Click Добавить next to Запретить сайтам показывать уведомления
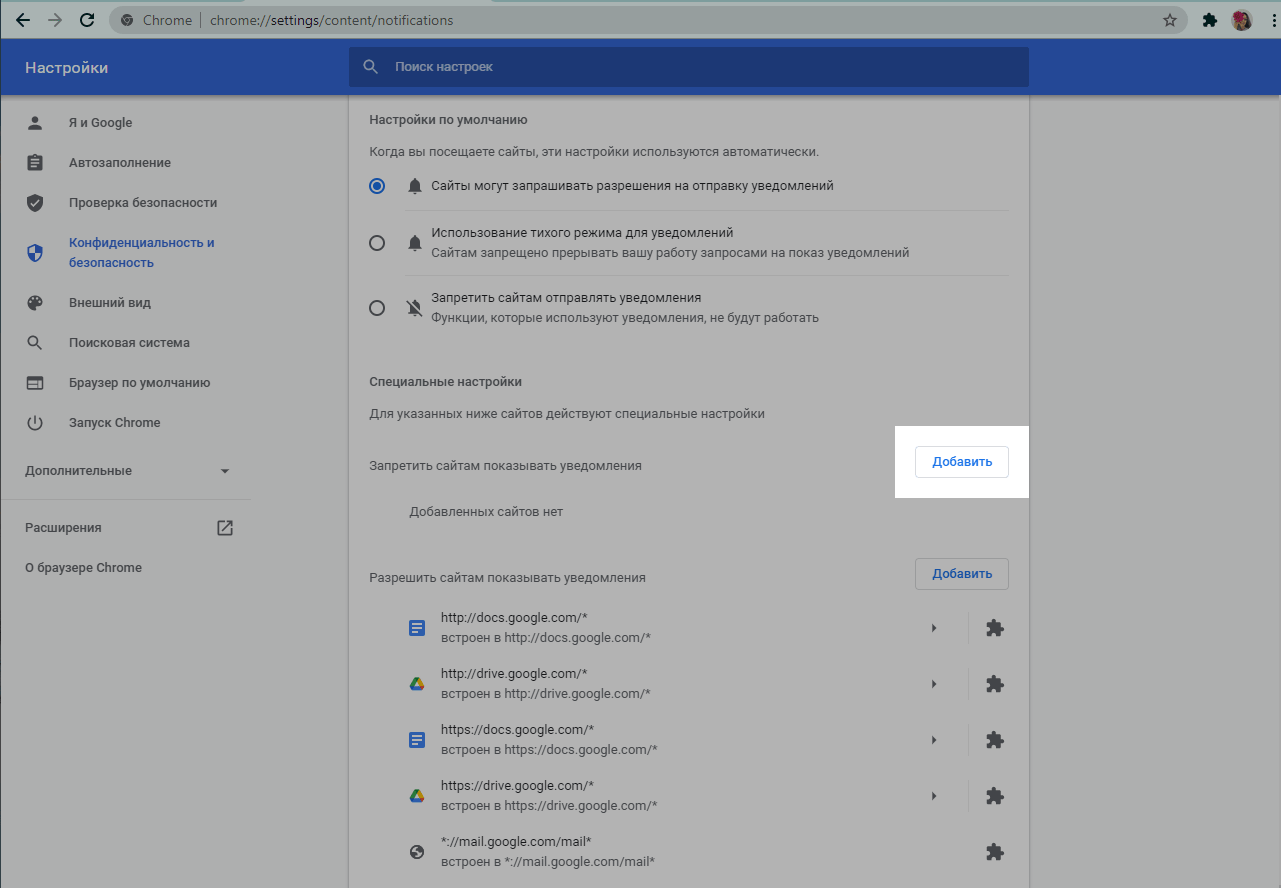 tap(962, 462)
